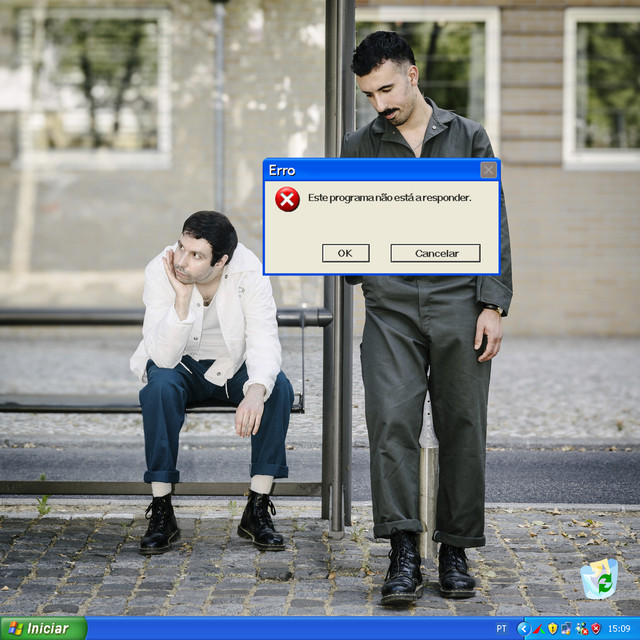Click the Windows flag logo on Iniciar
Screen dimensions: 640x640
pyautogui.click(x=16, y=628)
